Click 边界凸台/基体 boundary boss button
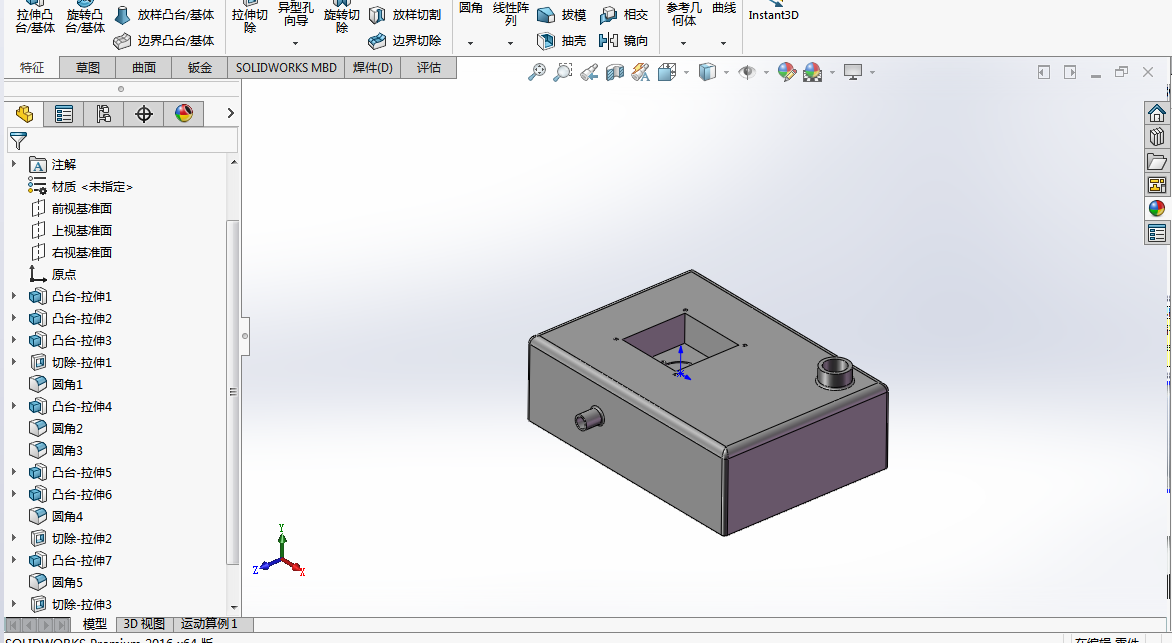Image resolution: width=1172 pixels, height=643 pixels. pyautogui.click(x=164, y=40)
